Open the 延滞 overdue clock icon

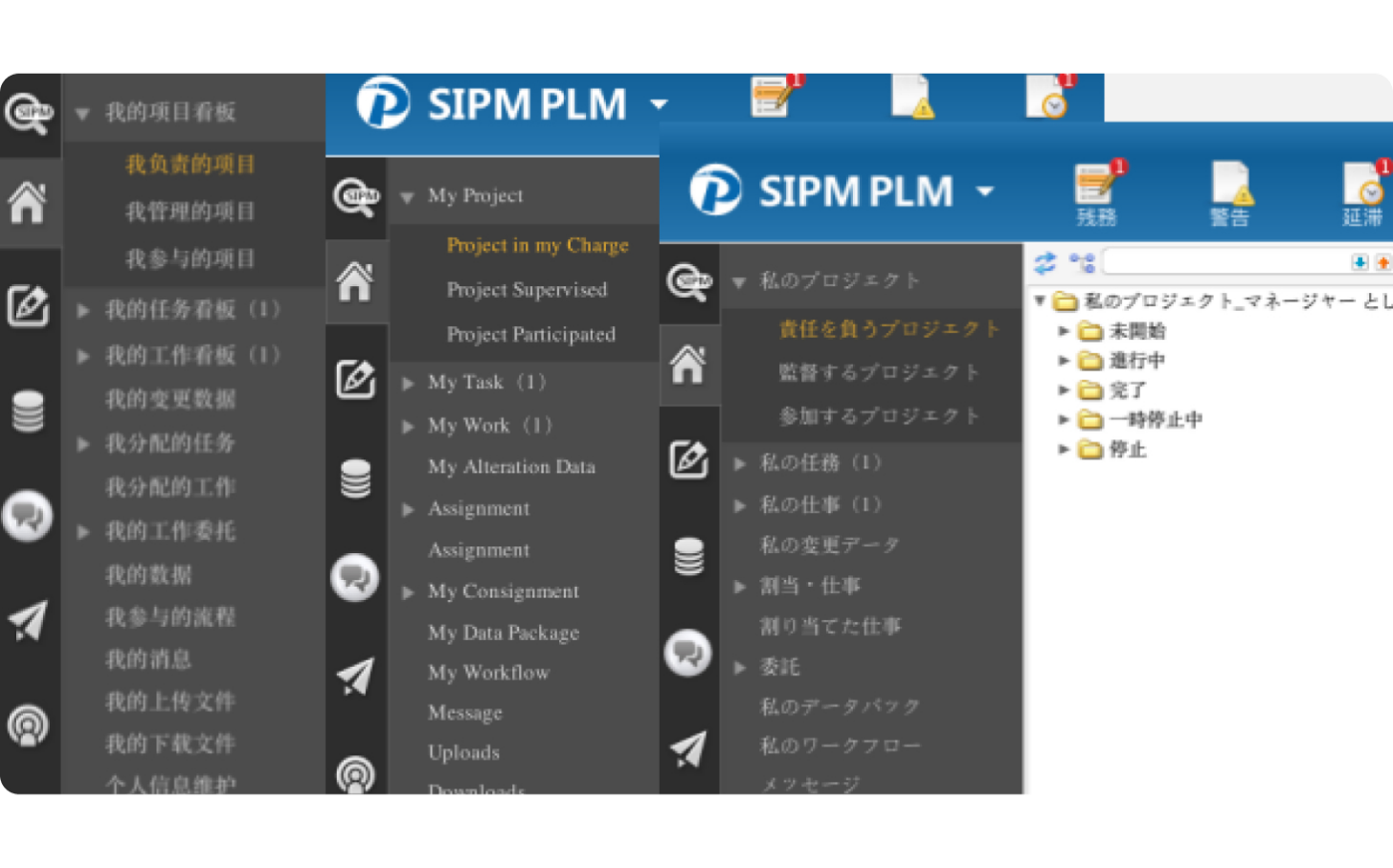(x=1365, y=194)
